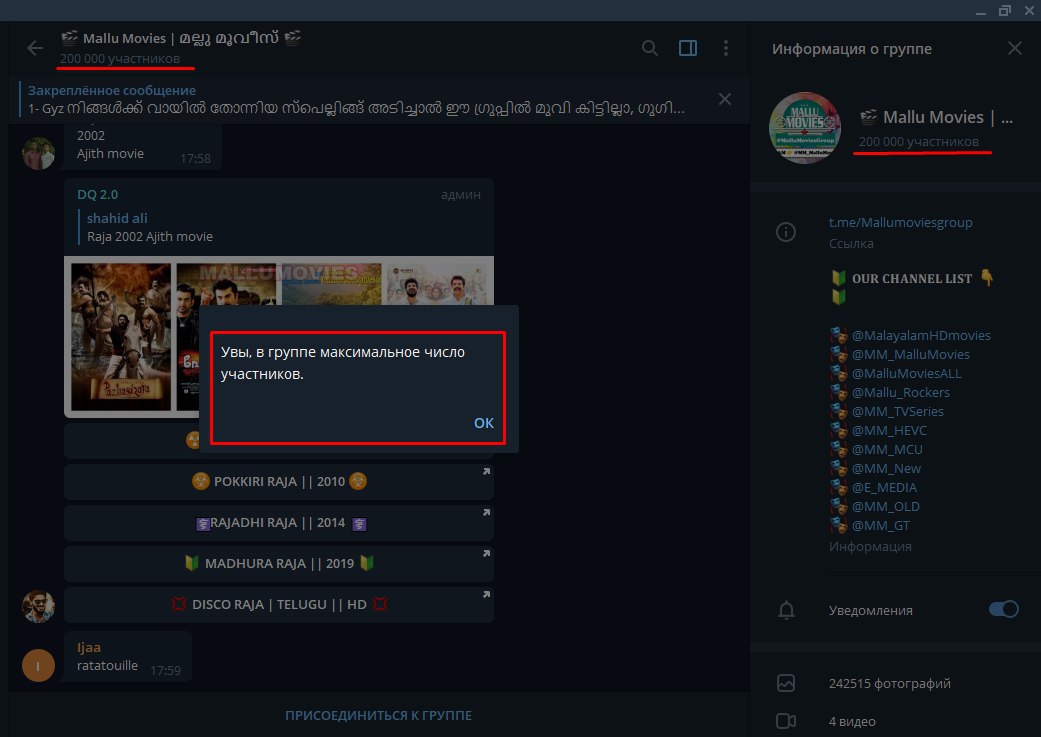Click the Ijaa sender name

(x=89, y=647)
